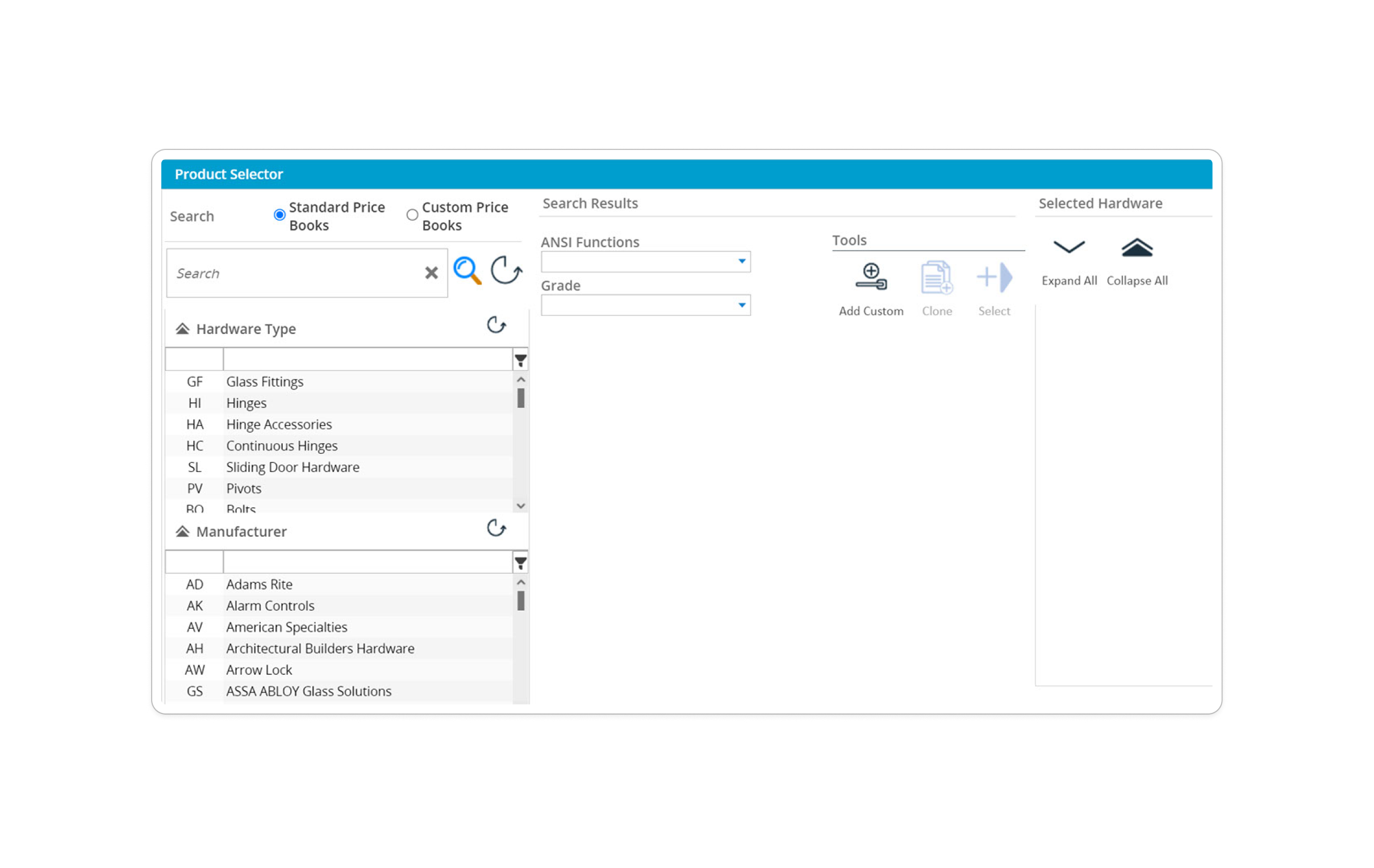Select the Custom Price Books radio button
This screenshot has width=1374, height=868.
(412, 215)
